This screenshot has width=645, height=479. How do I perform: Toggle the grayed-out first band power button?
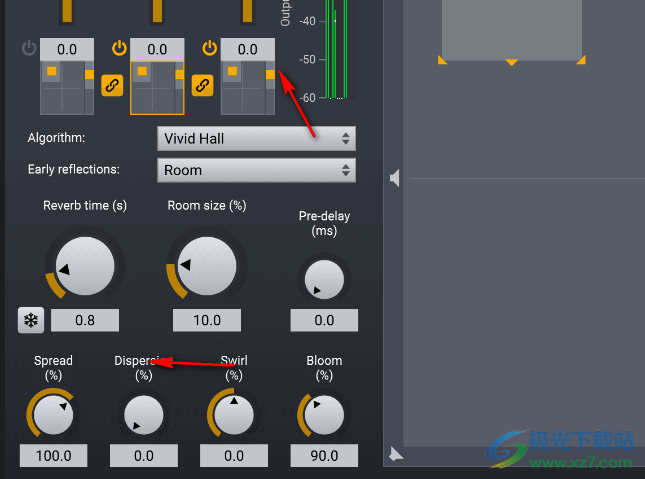point(29,48)
